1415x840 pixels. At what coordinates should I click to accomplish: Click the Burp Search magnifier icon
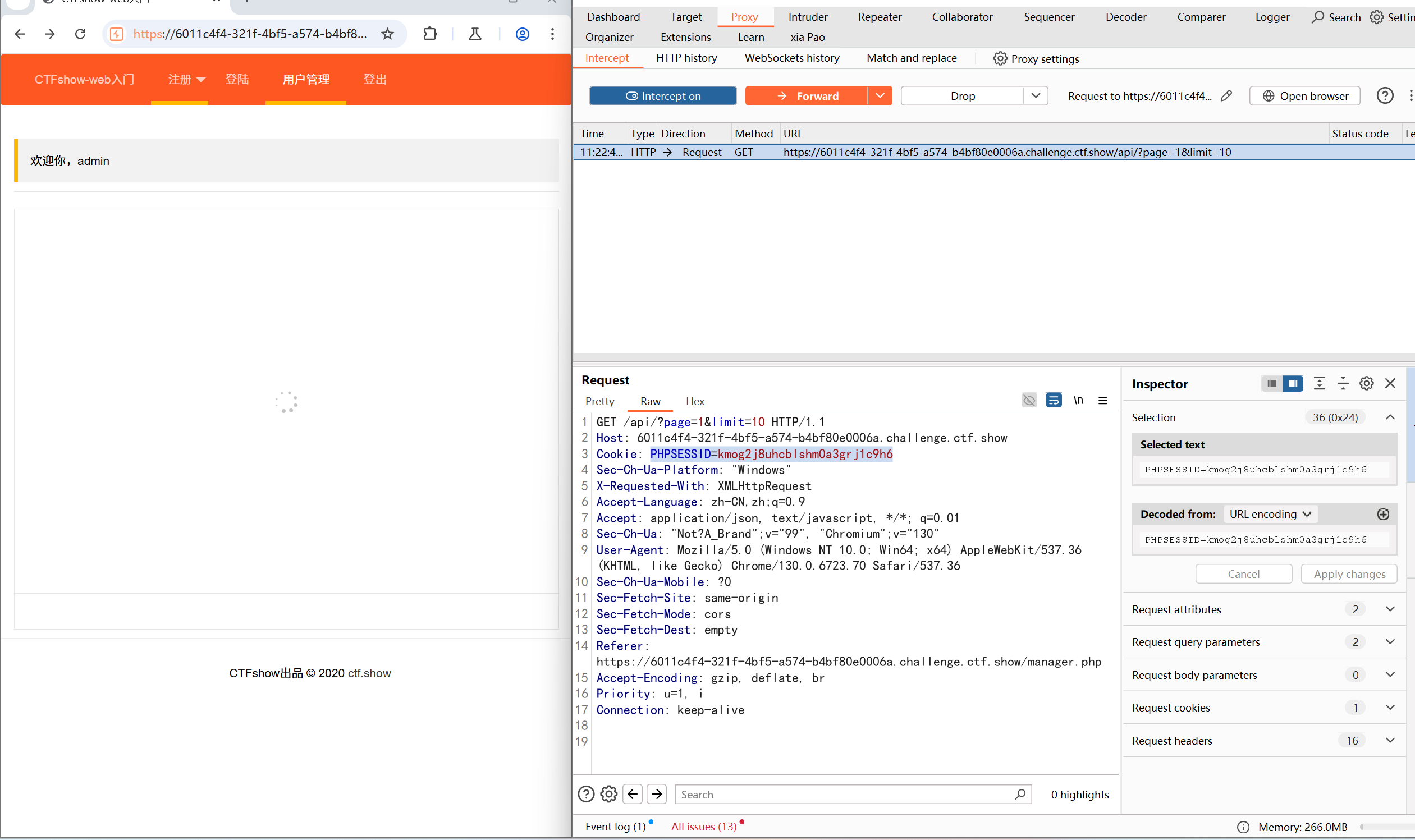(1318, 17)
